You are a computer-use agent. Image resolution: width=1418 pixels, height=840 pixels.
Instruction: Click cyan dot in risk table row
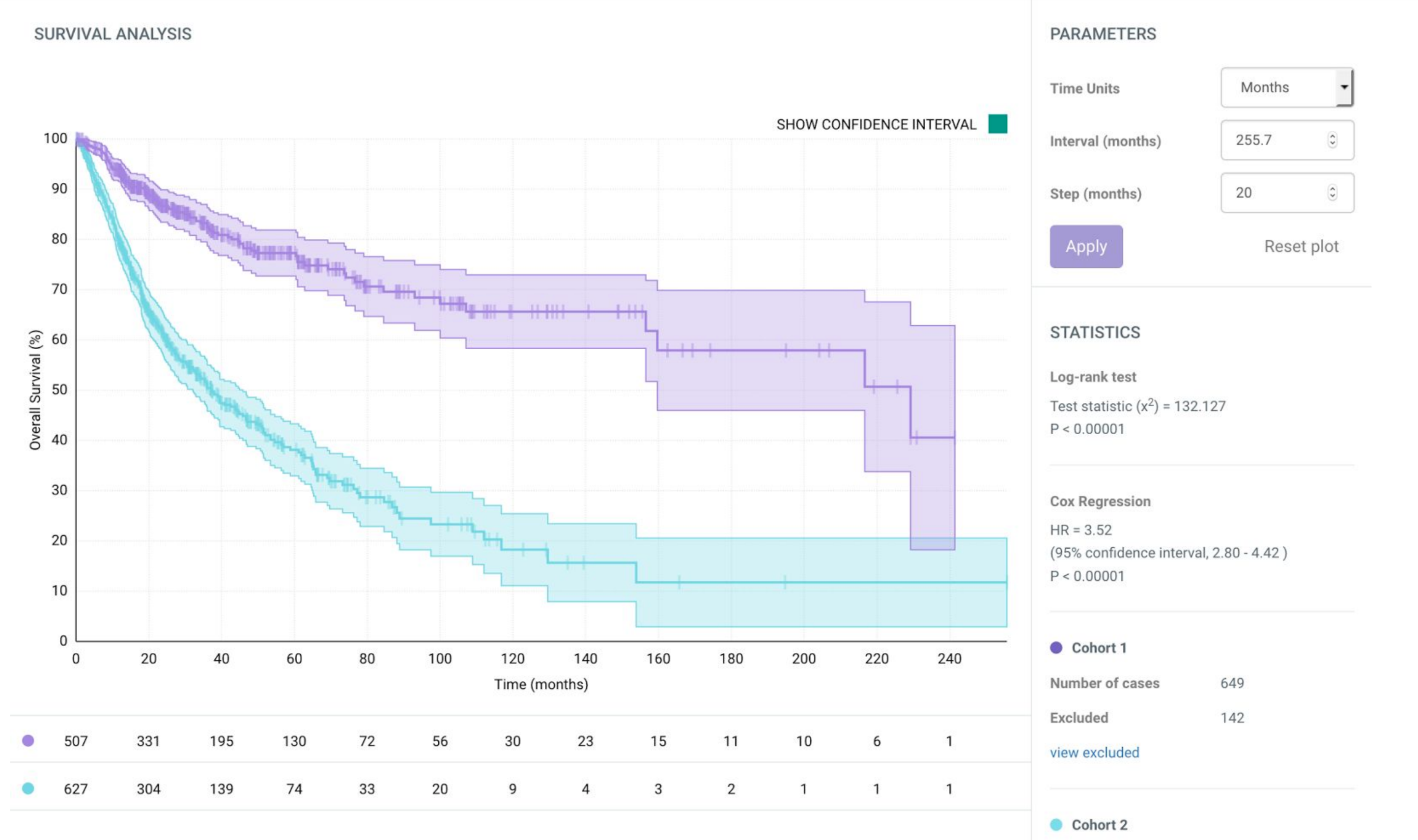(x=28, y=788)
